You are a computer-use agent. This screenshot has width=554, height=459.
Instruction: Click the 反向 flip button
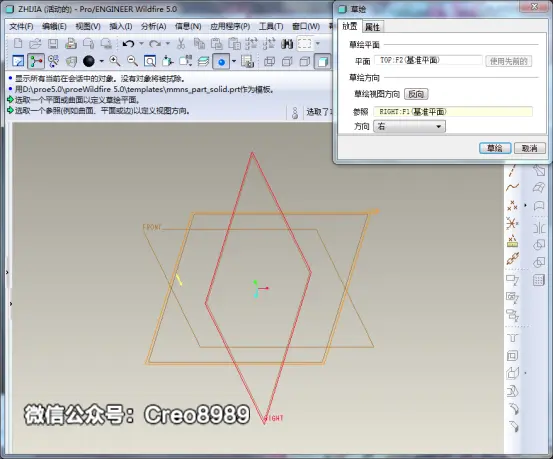pos(416,94)
